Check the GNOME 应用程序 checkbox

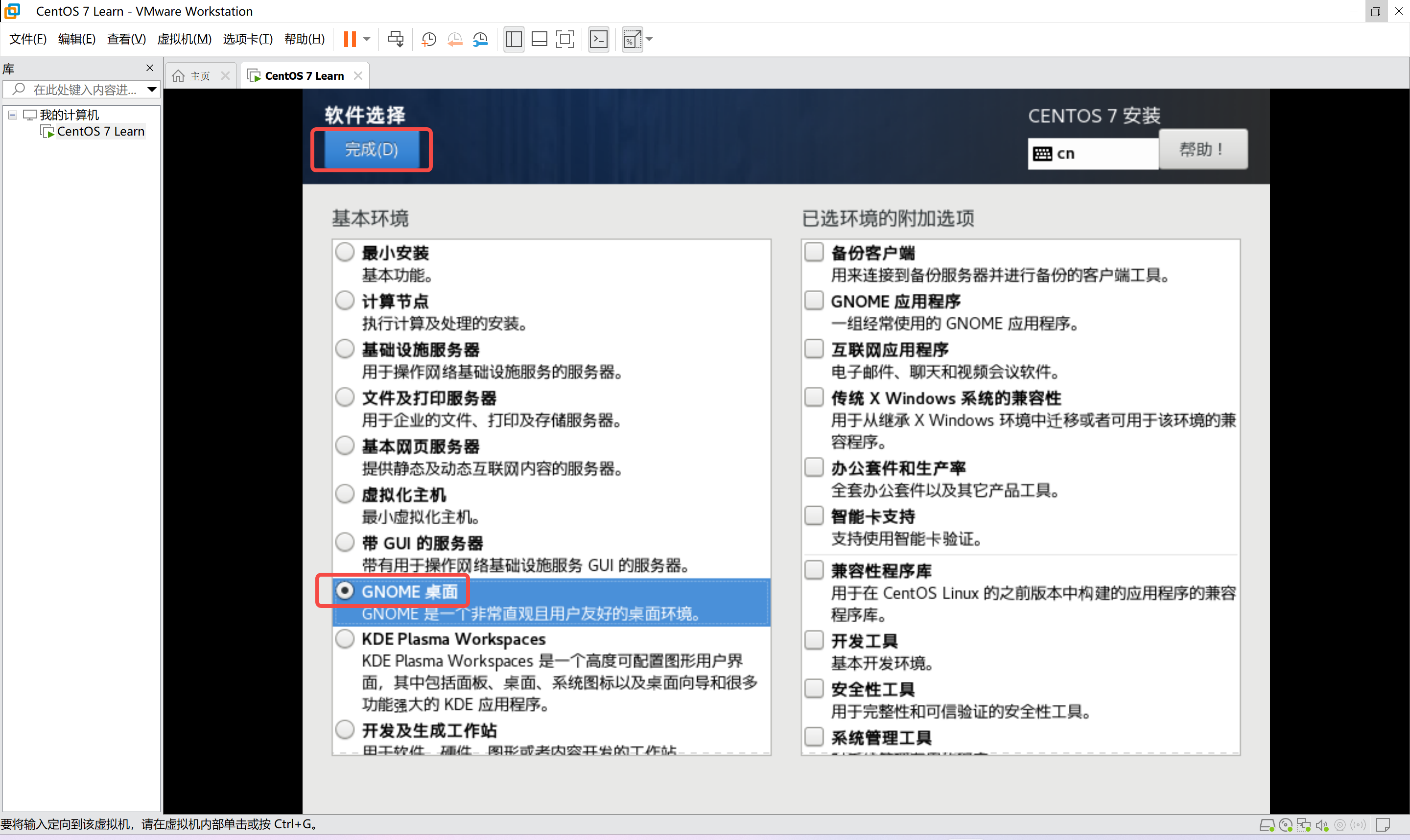pos(814,301)
